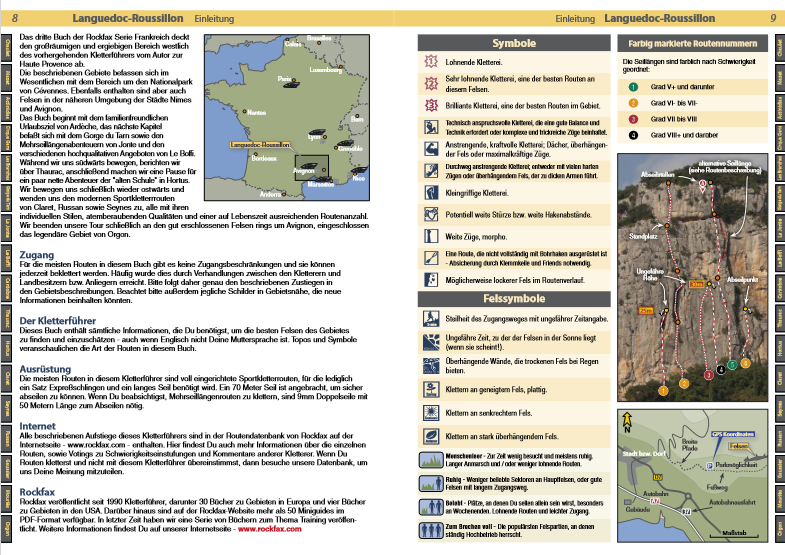The width and height of the screenshot is (785, 555).
Task: Click the orange circle for Grad VI- bis VII-
Action: (633, 103)
